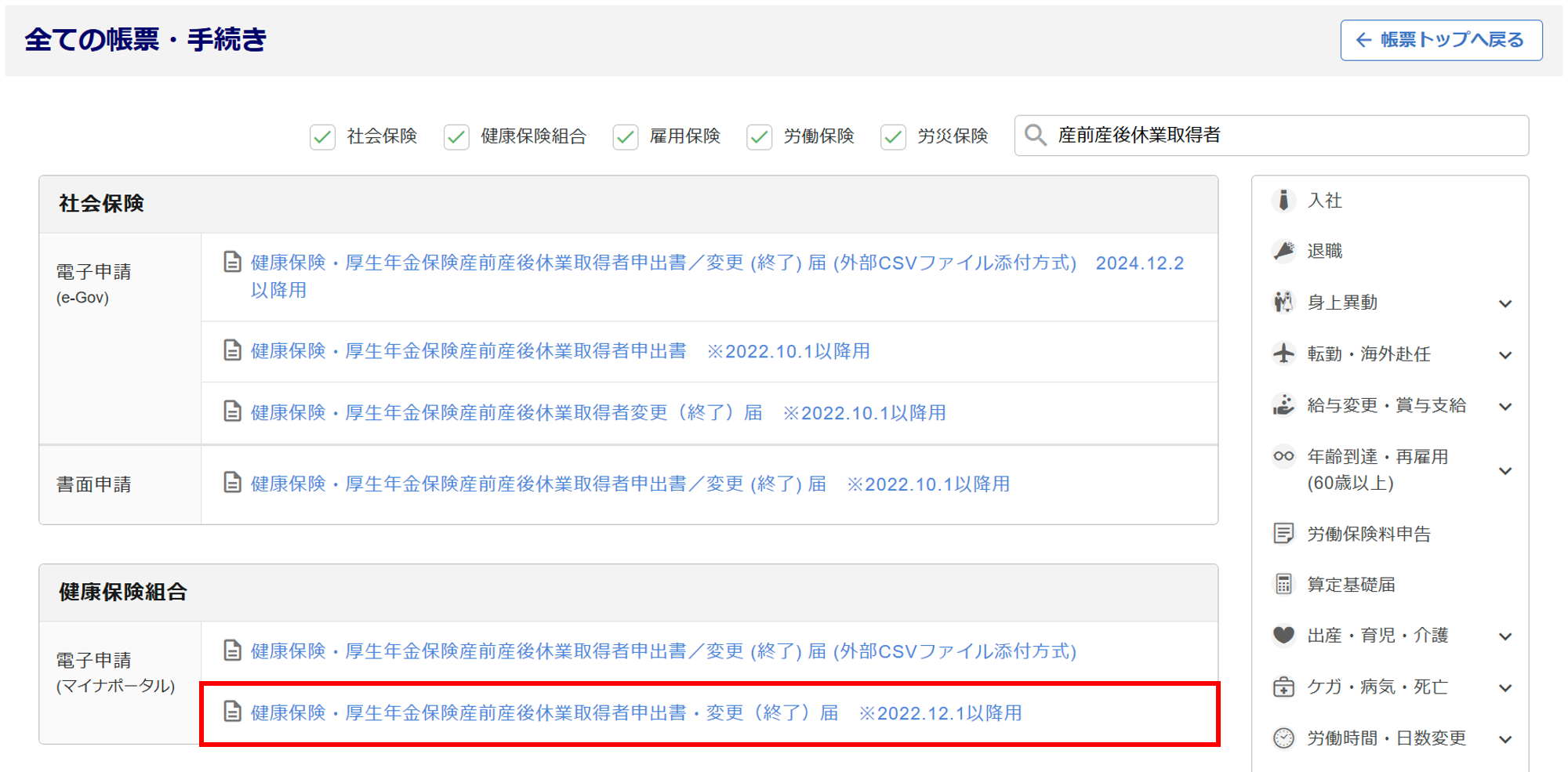The image size is (1568, 772).
Task: Click 労働時間・日数変更 in the category sidebar
Action: tap(1387, 738)
